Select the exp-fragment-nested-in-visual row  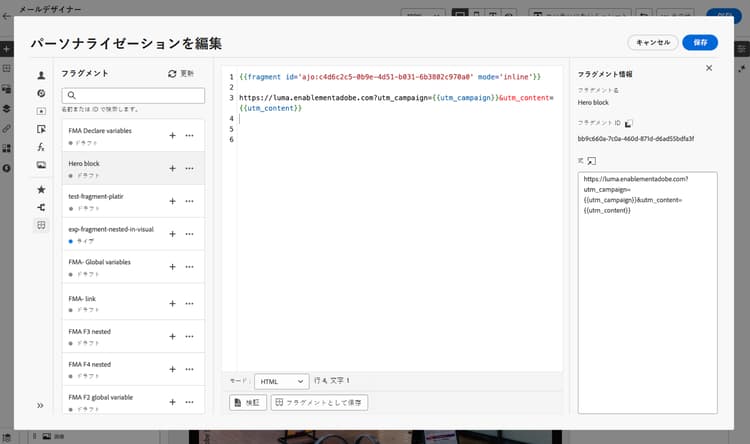pyautogui.click(x=133, y=234)
